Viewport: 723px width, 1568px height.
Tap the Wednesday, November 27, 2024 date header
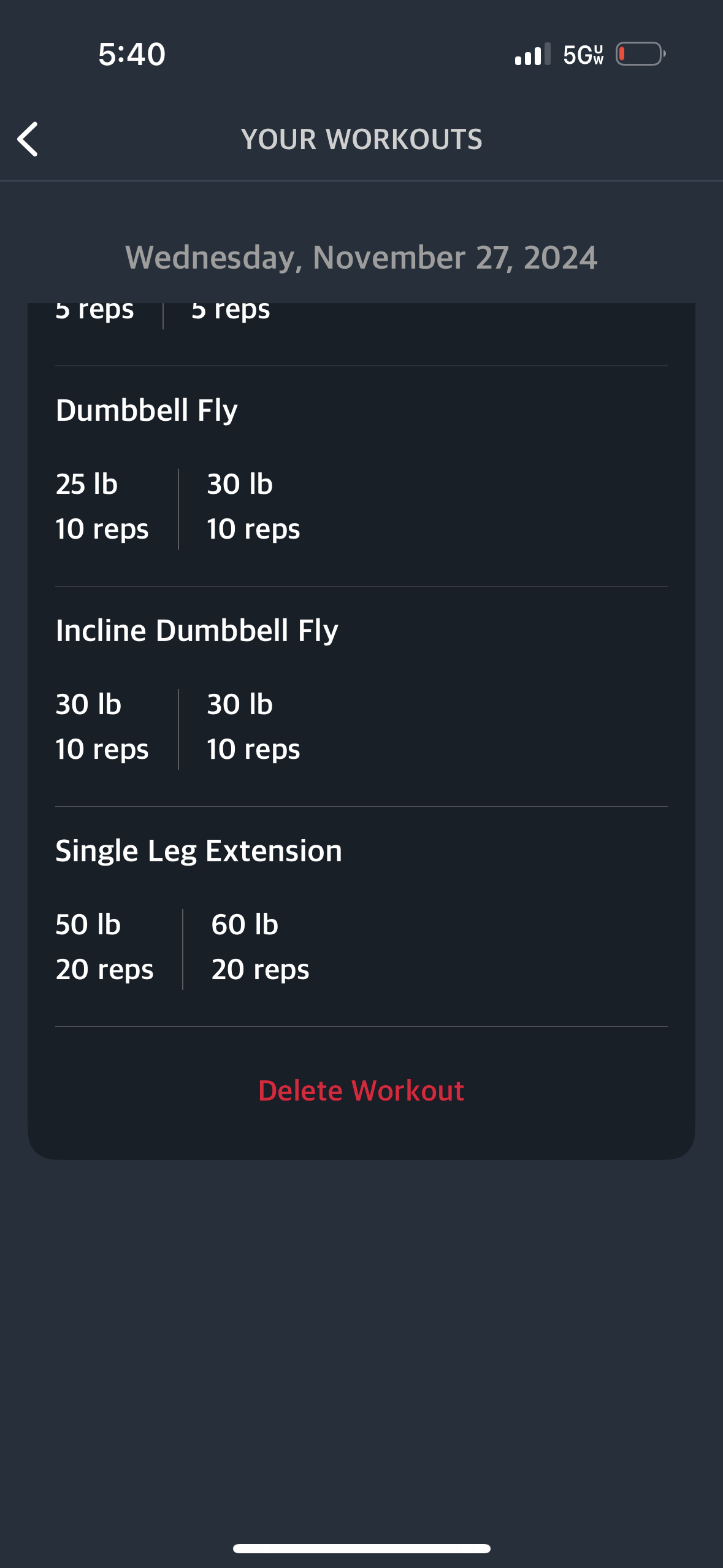click(x=361, y=258)
